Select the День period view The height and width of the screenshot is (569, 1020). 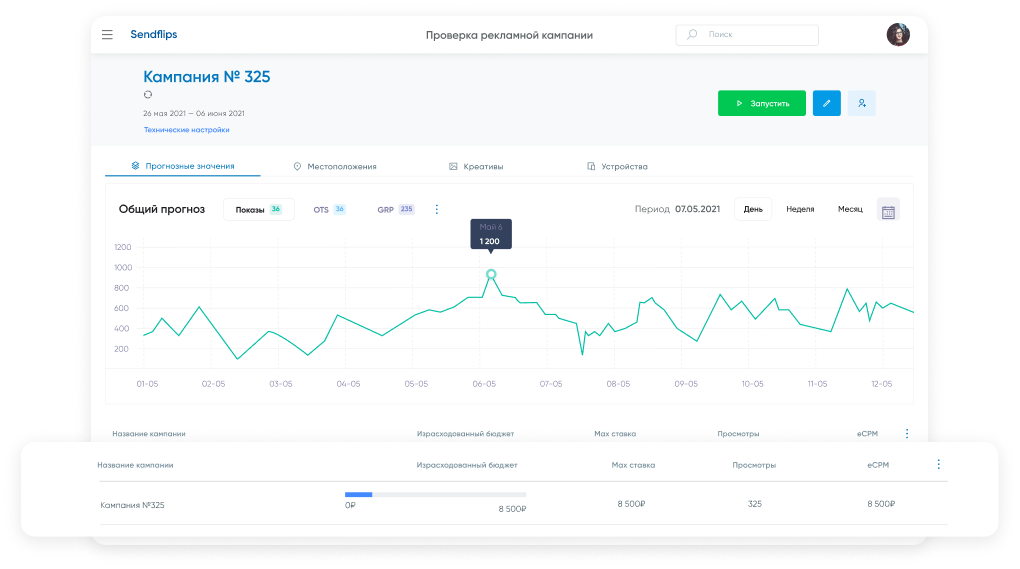click(x=753, y=210)
